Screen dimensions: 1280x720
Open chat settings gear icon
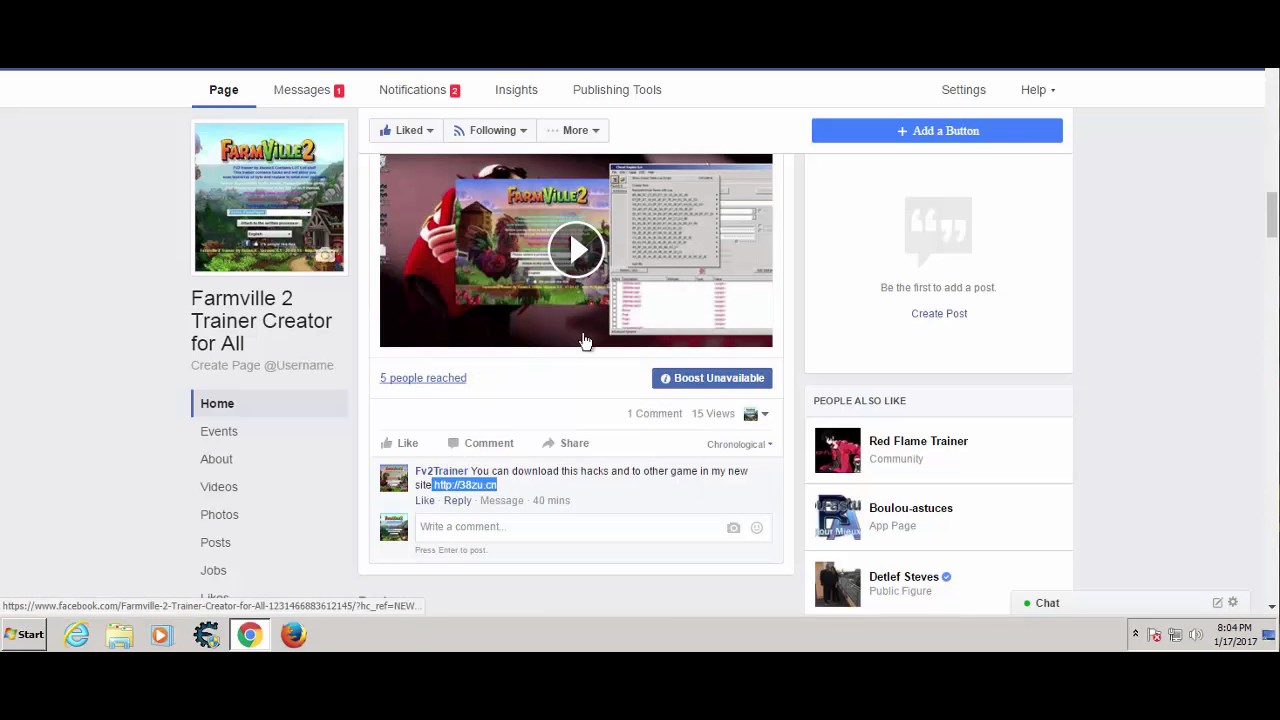click(x=1233, y=602)
